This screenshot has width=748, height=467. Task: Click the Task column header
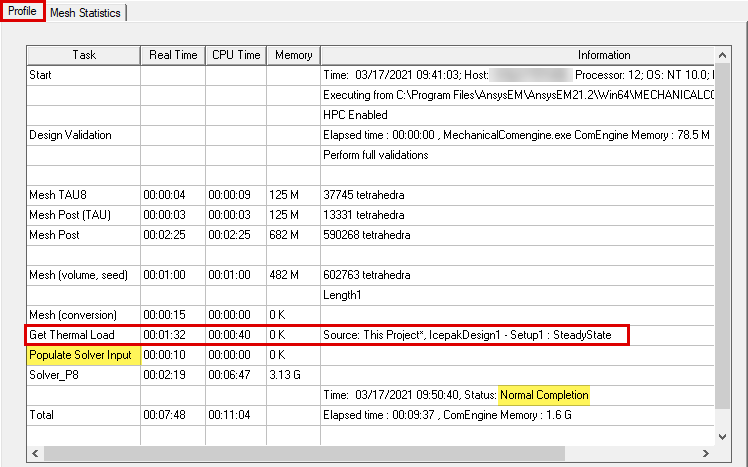(x=83, y=55)
